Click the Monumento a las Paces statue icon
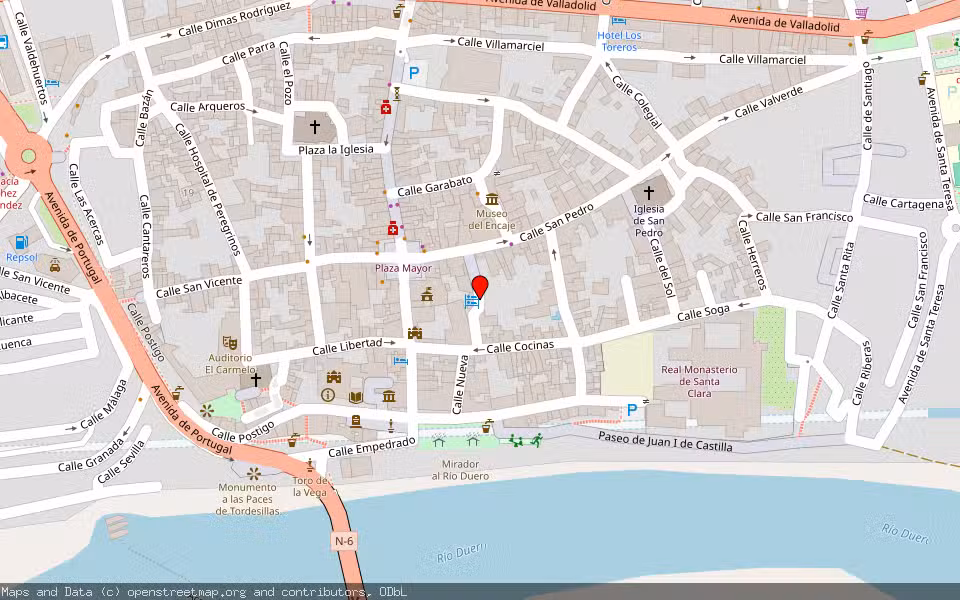960x600 pixels. pyautogui.click(x=253, y=472)
